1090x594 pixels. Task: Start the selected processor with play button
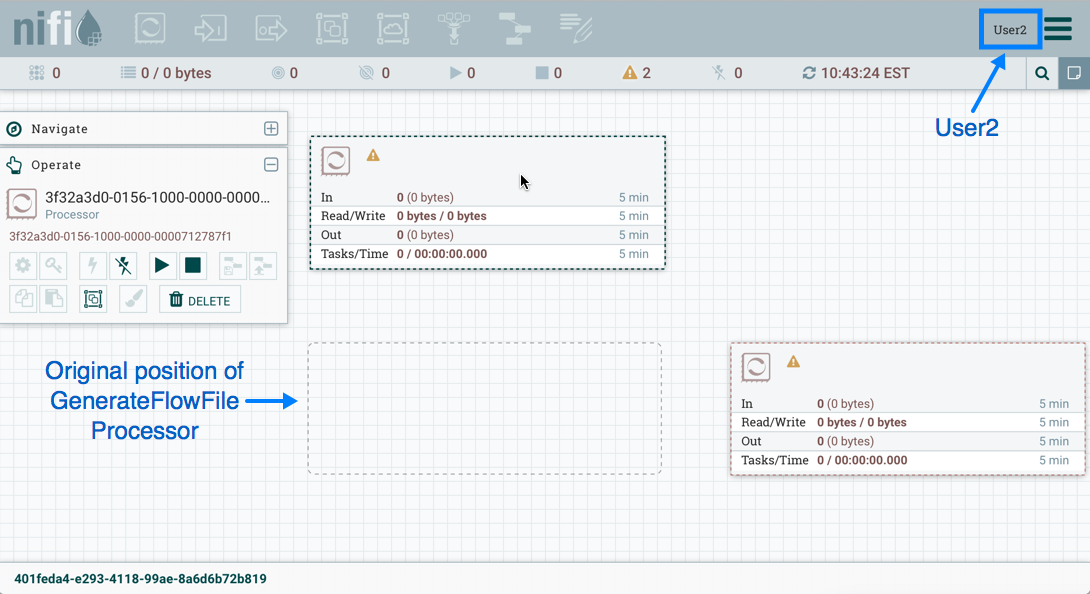click(161, 265)
